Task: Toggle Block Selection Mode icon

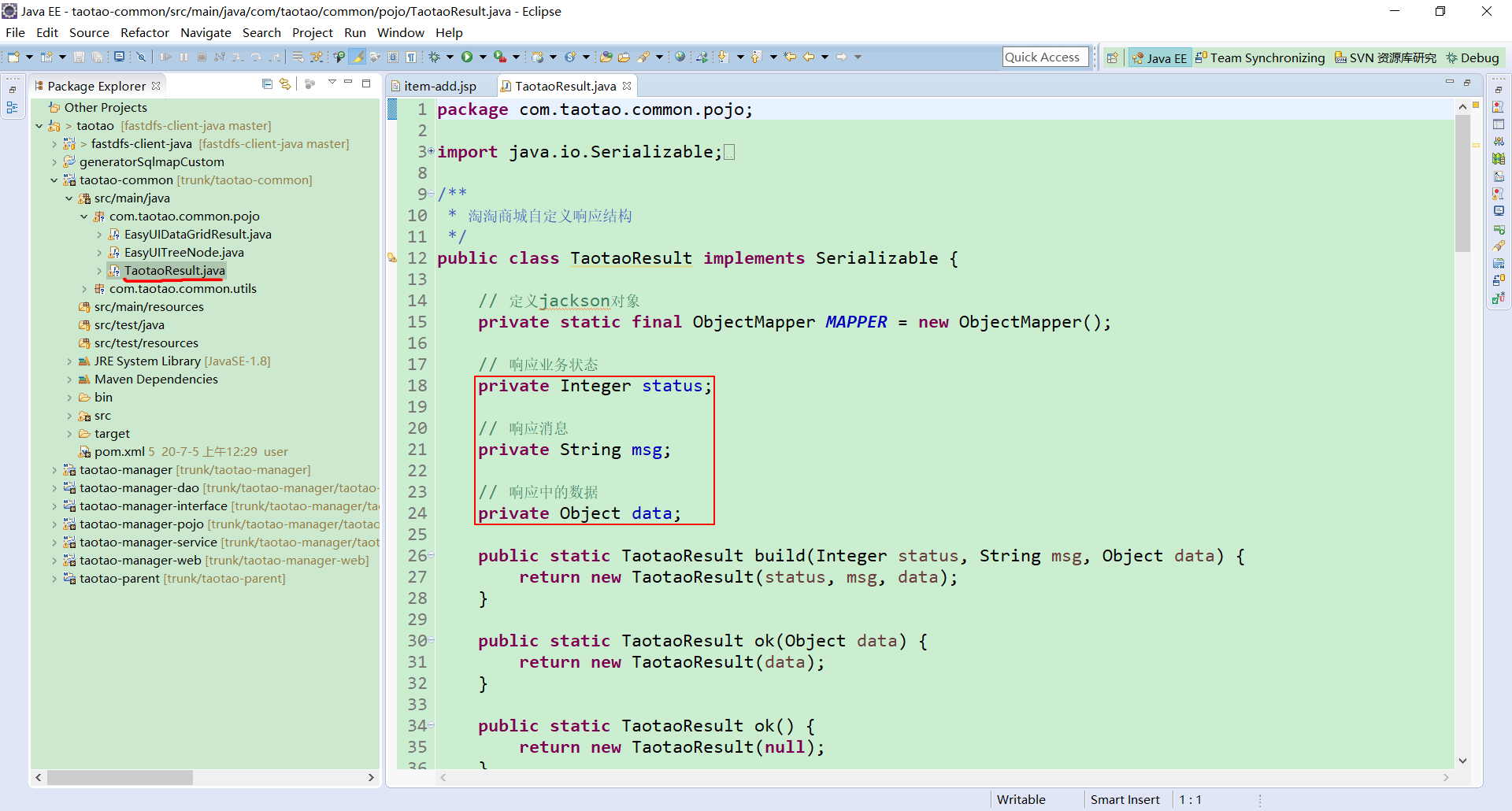Action: click(x=393, y=57)
